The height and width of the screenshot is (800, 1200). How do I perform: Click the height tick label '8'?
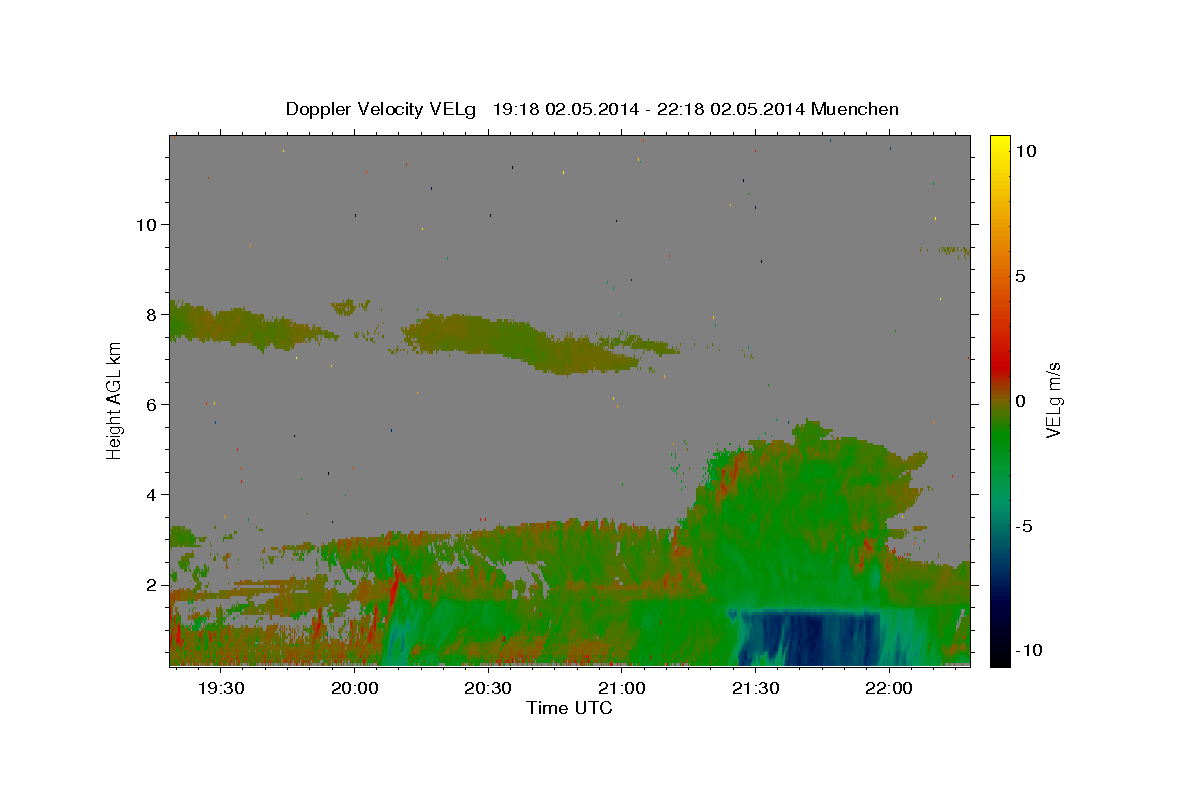[150, 314]
